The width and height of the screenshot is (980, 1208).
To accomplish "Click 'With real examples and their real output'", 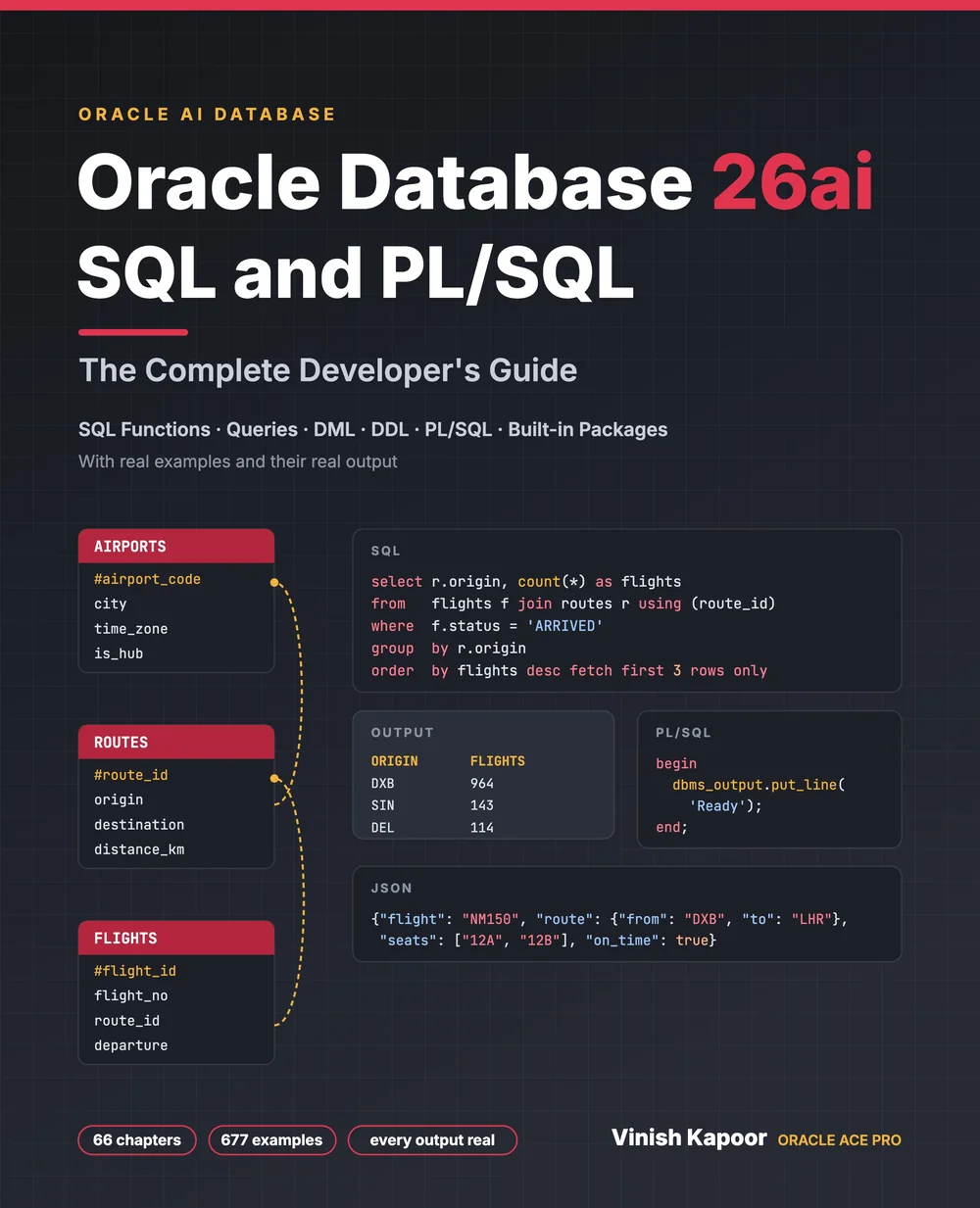I will [x=238, y=461].
